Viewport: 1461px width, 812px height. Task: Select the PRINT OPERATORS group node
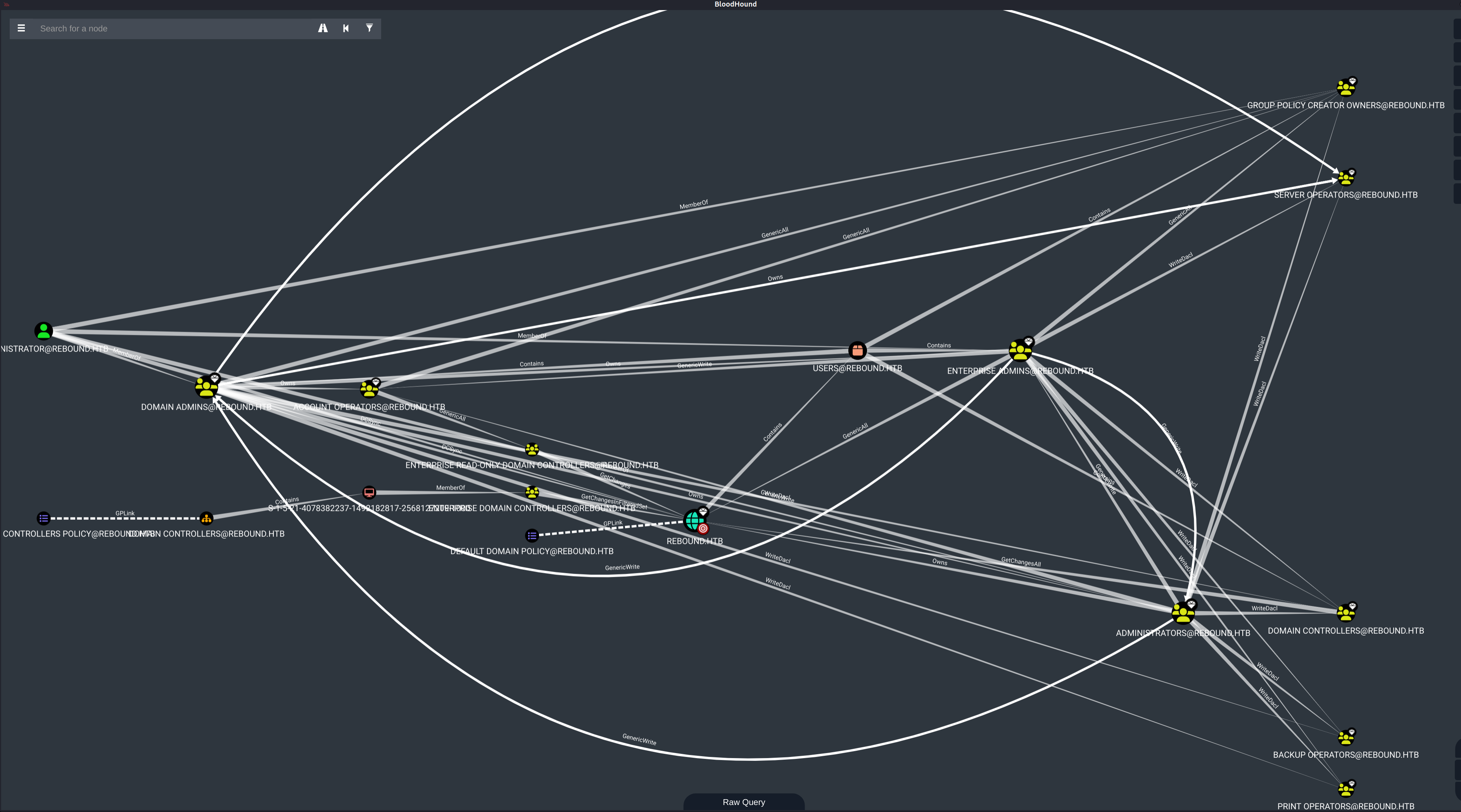1345,789
